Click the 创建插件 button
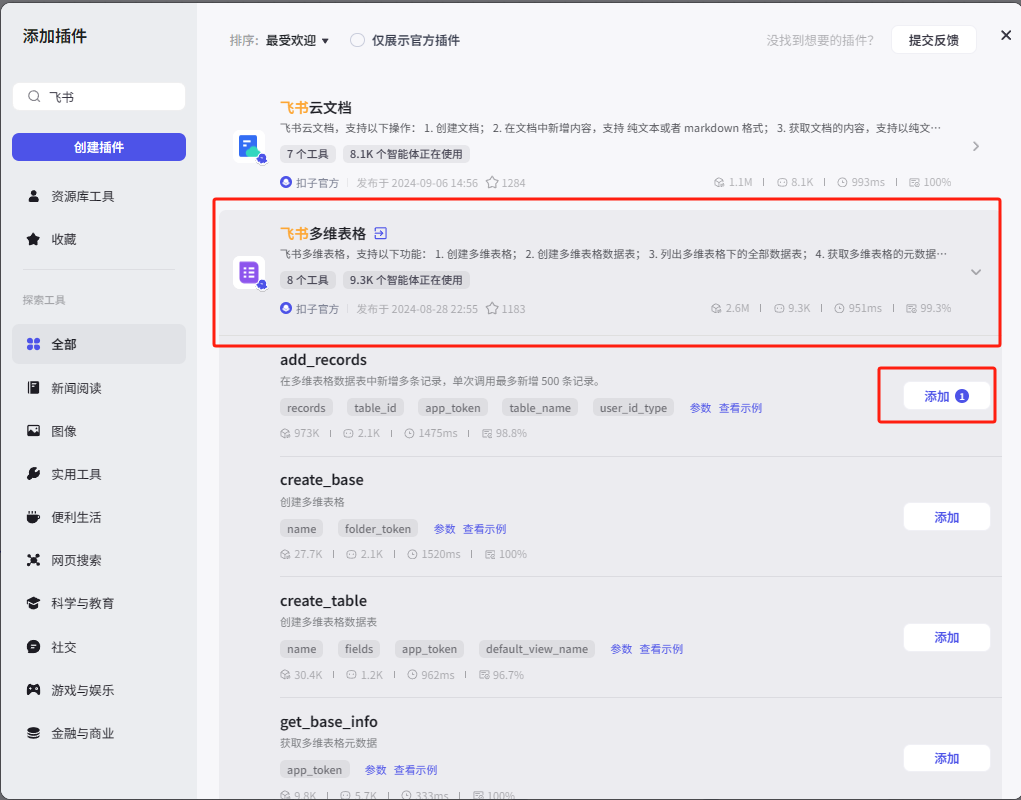This screenshot has width=1021, height=800. pos(99,147)
